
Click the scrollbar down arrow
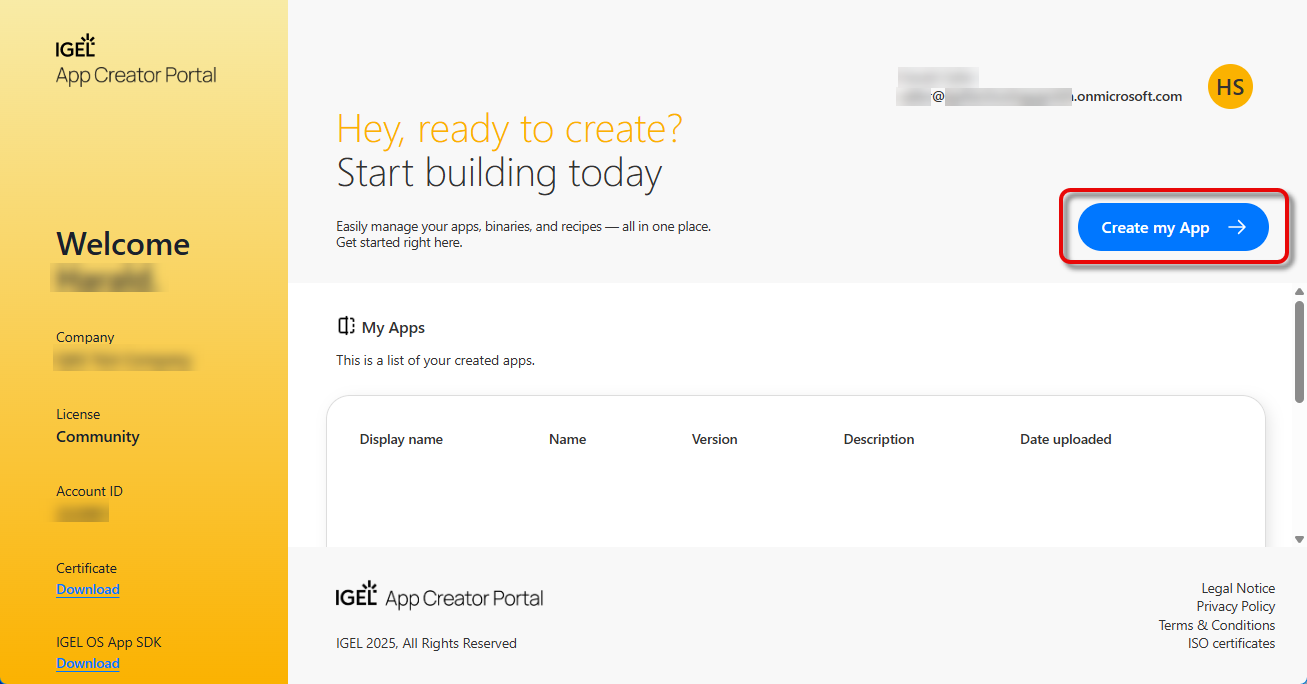pos(1299,539)
